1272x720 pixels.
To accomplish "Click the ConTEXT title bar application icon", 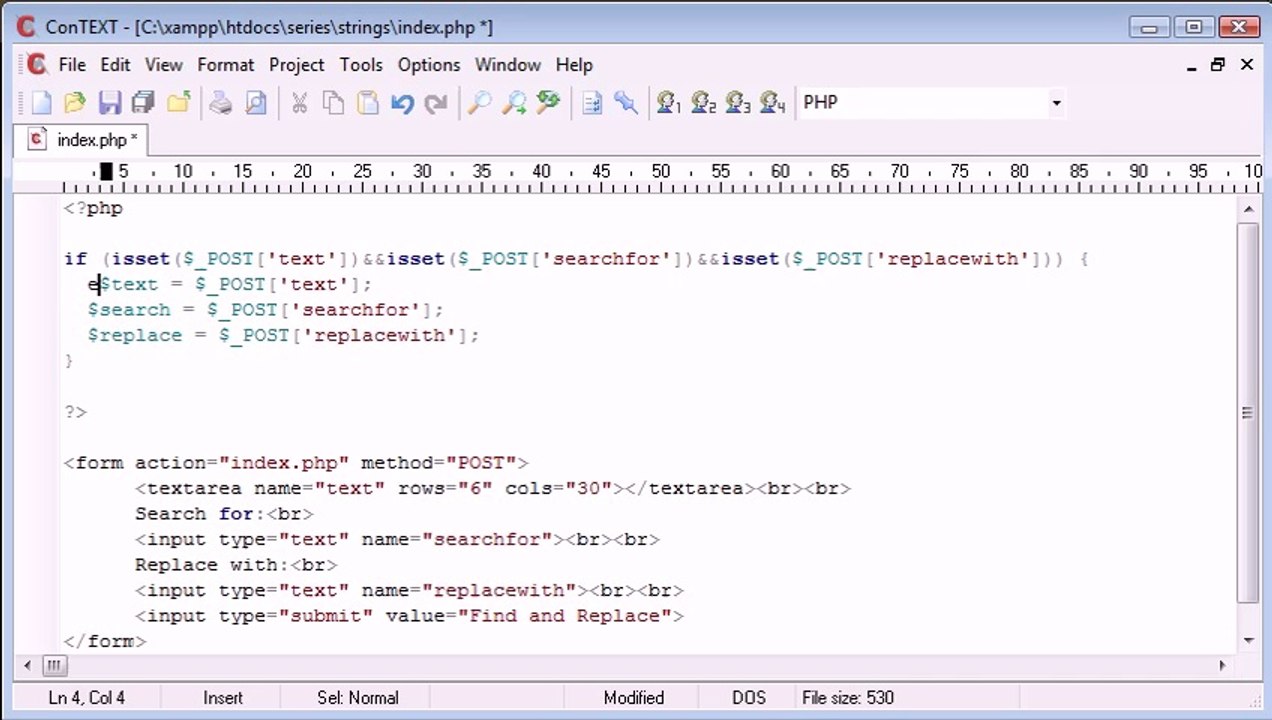I will (x=26, y=27).
